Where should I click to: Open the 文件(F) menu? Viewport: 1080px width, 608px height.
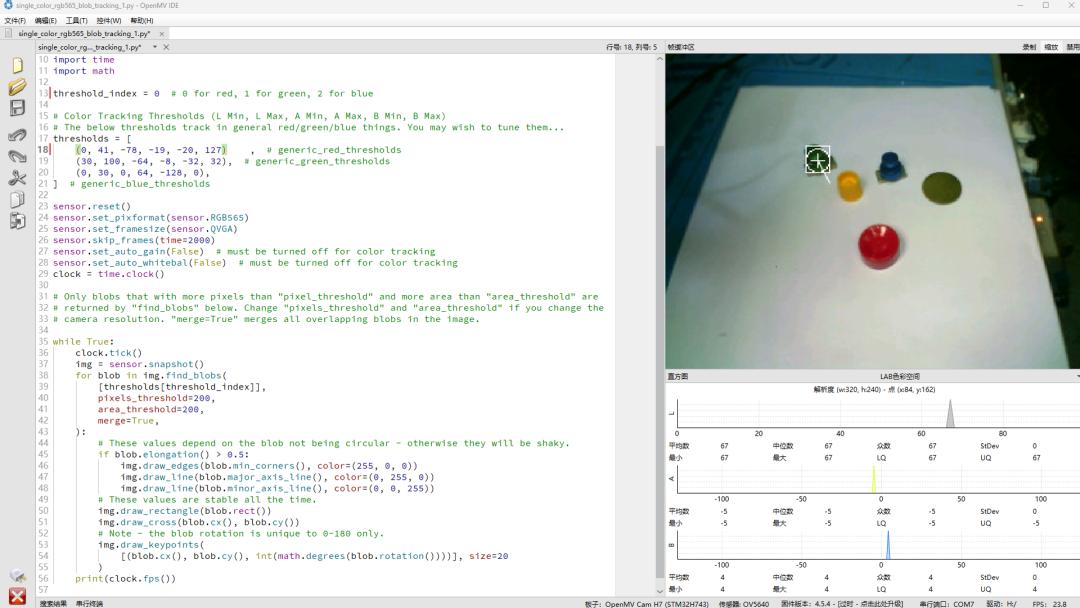click(x=15, y=20)
